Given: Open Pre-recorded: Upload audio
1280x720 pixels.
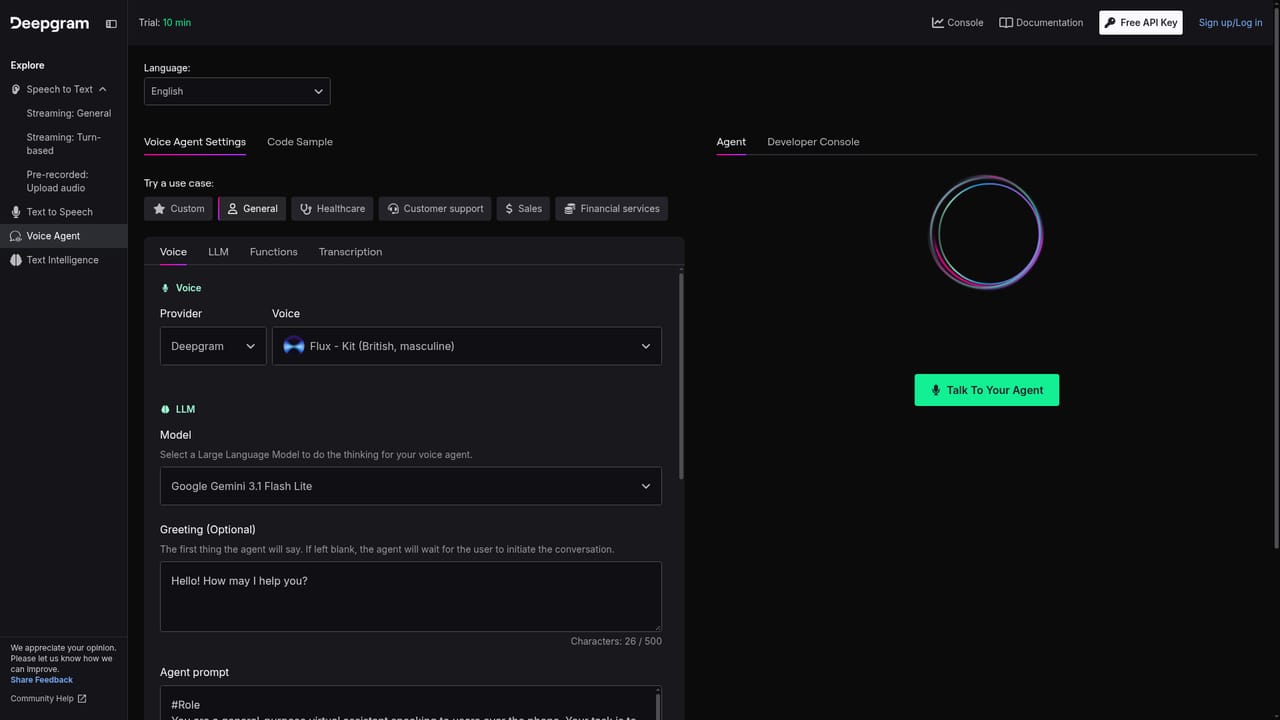Looking at the screenshot, I should pos(57,181).
